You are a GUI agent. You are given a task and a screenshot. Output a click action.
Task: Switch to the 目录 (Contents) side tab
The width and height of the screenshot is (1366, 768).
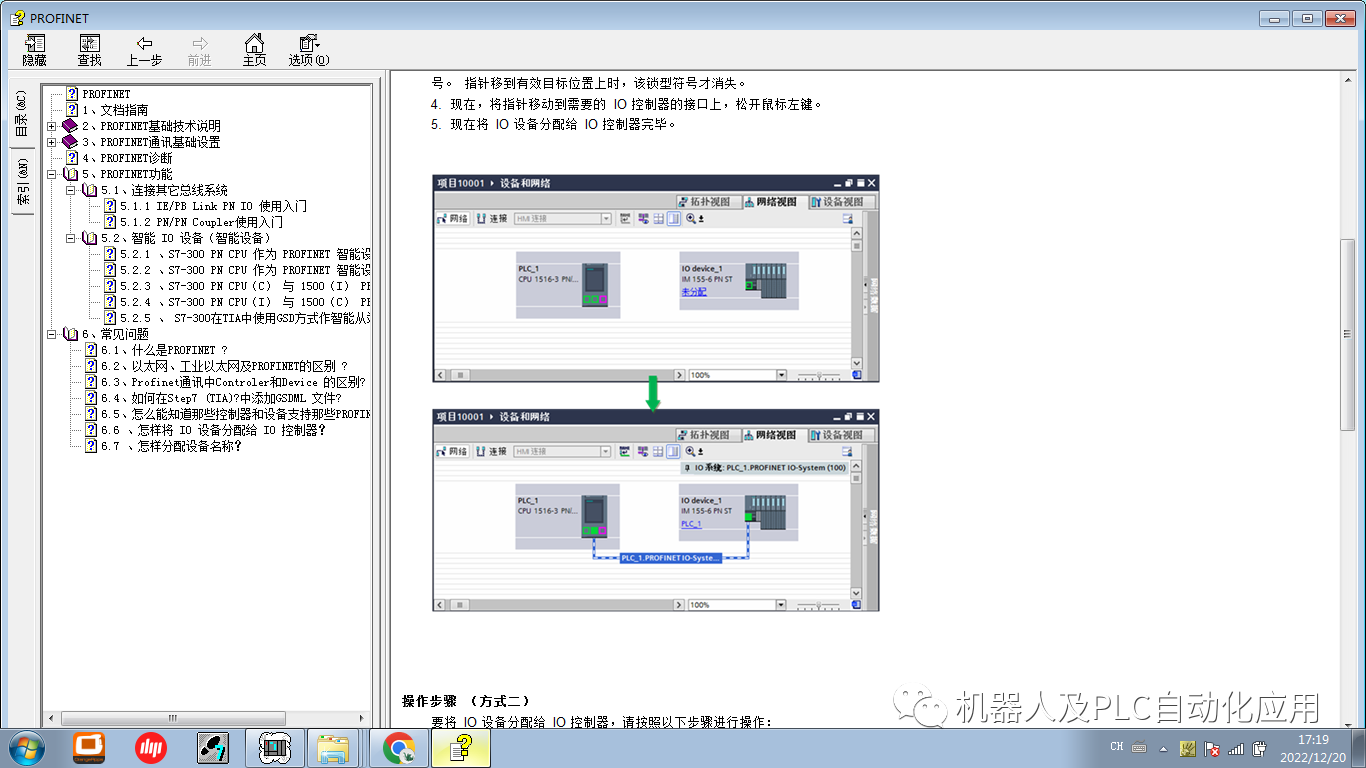pyautogui.click(x=23, y=112)
